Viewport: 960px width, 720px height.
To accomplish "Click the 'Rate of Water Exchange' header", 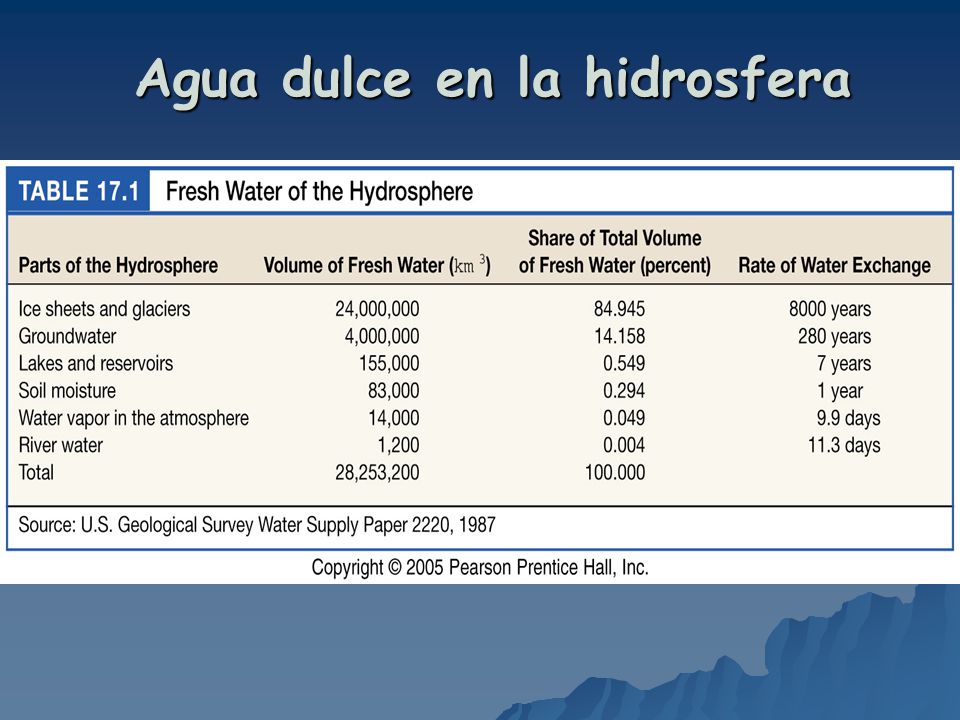I will pyautogui.click(x=834, y=265).
